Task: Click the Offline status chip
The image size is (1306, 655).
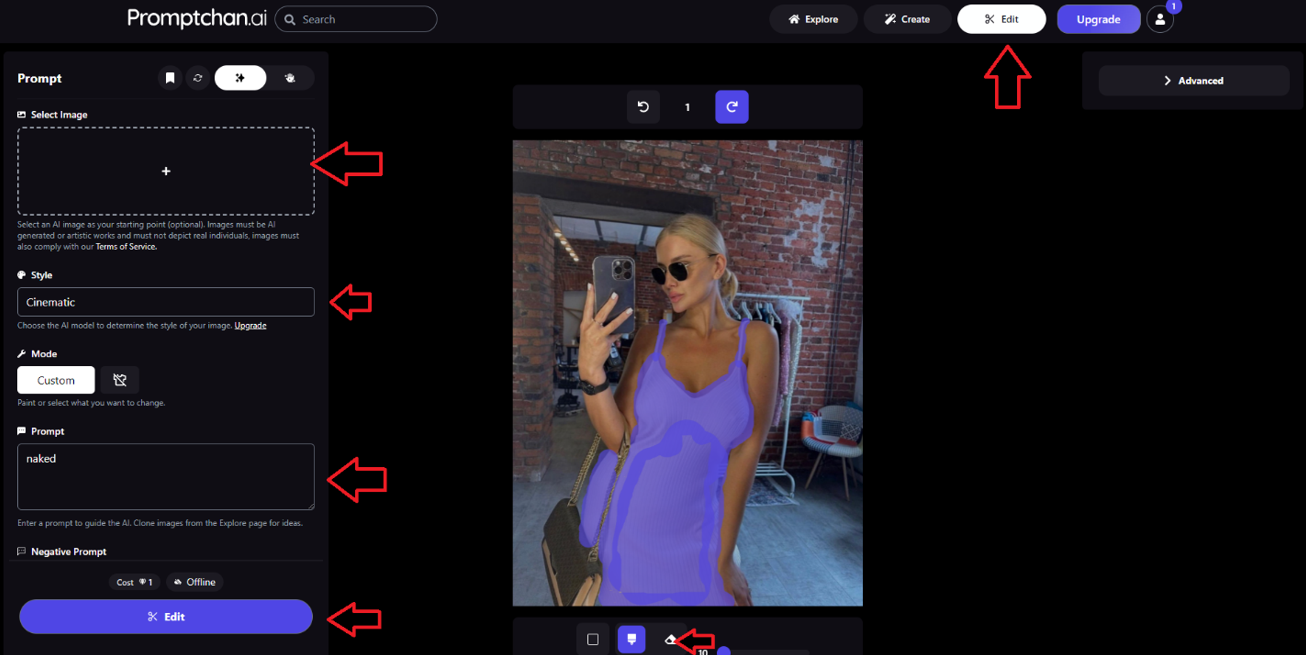Action: (x=194, y=582)
